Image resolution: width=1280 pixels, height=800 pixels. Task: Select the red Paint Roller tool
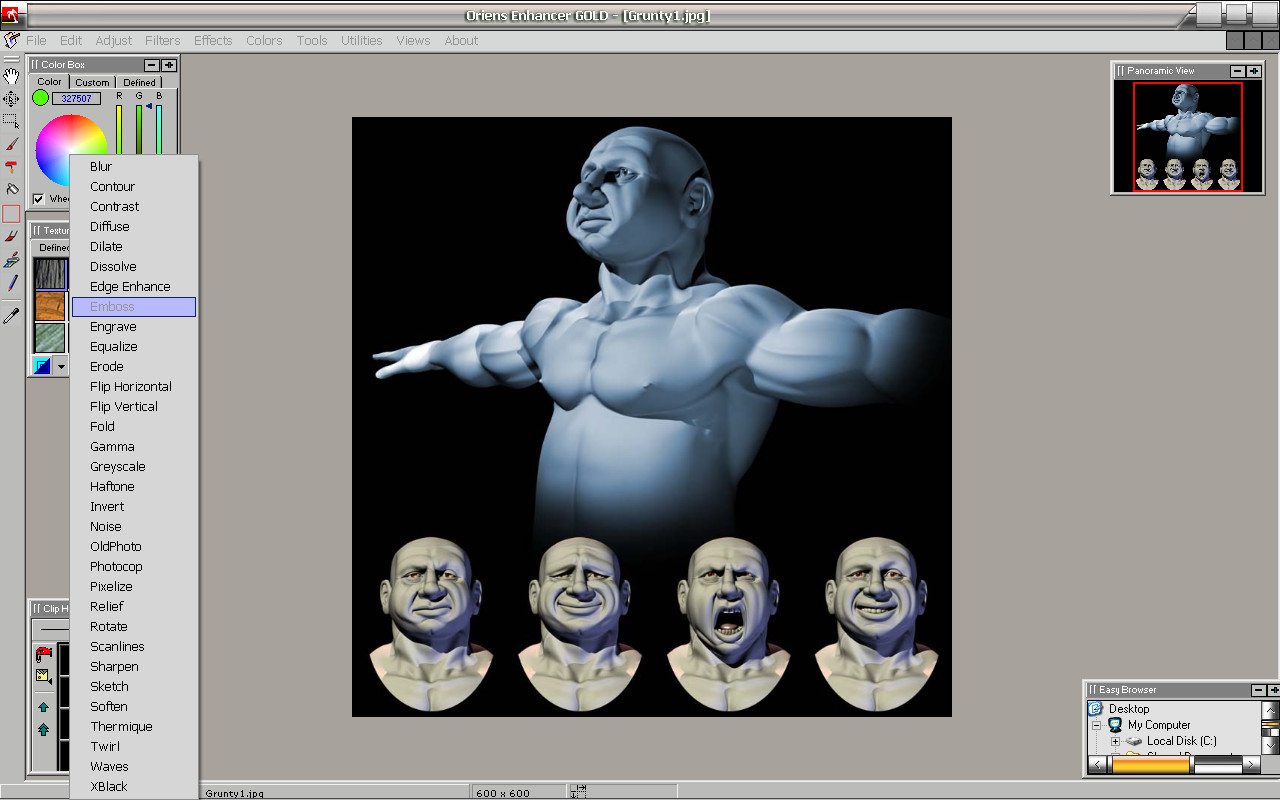11,167
